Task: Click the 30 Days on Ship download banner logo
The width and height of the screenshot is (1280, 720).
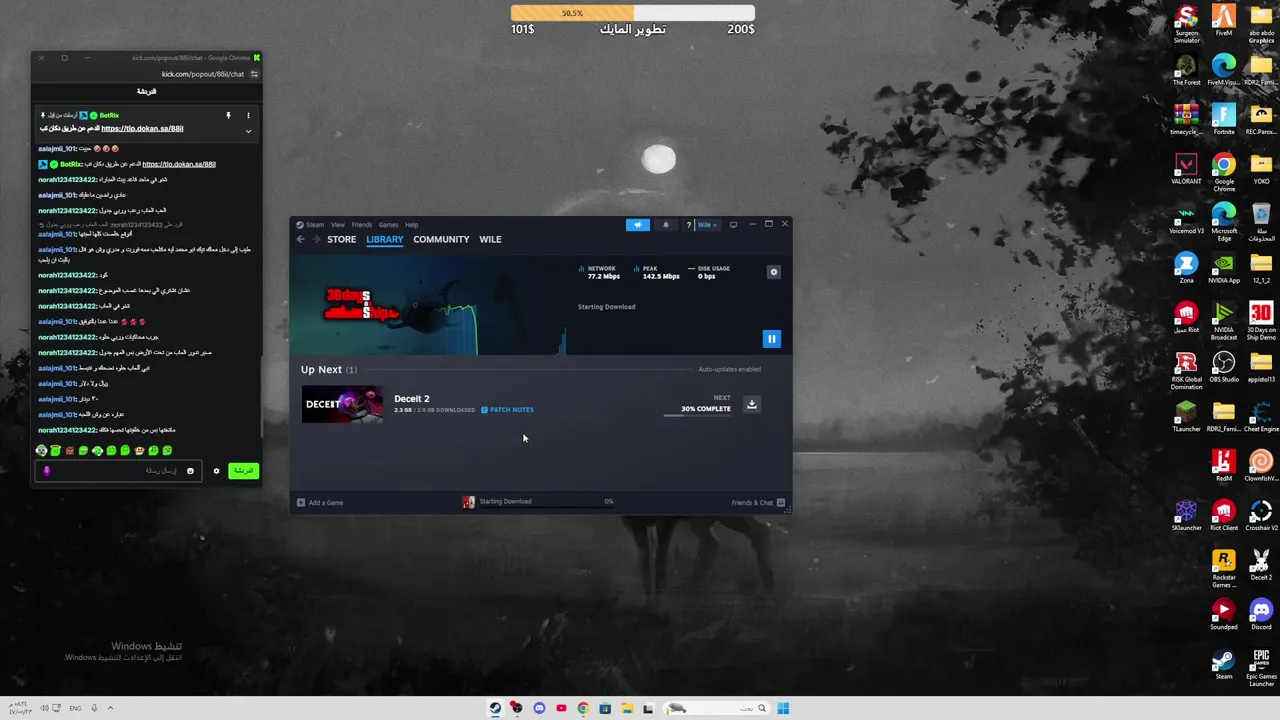Action: point(361,305)
